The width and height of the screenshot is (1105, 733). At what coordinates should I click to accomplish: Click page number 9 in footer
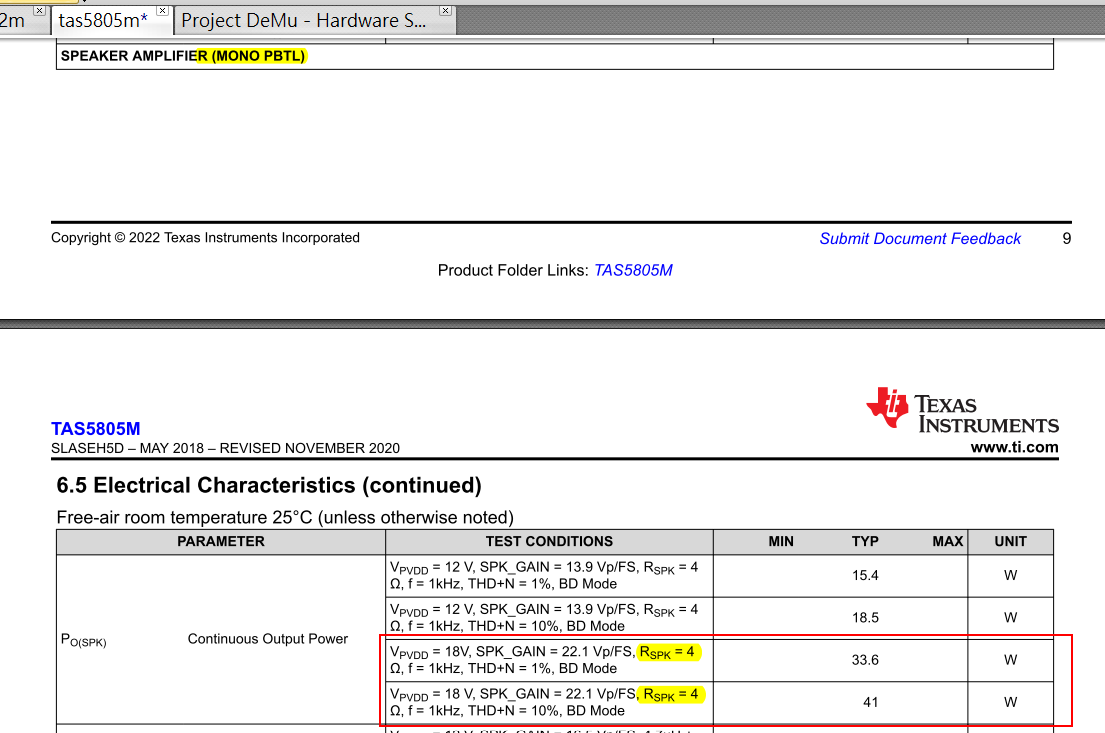(x=1066, y=239)
